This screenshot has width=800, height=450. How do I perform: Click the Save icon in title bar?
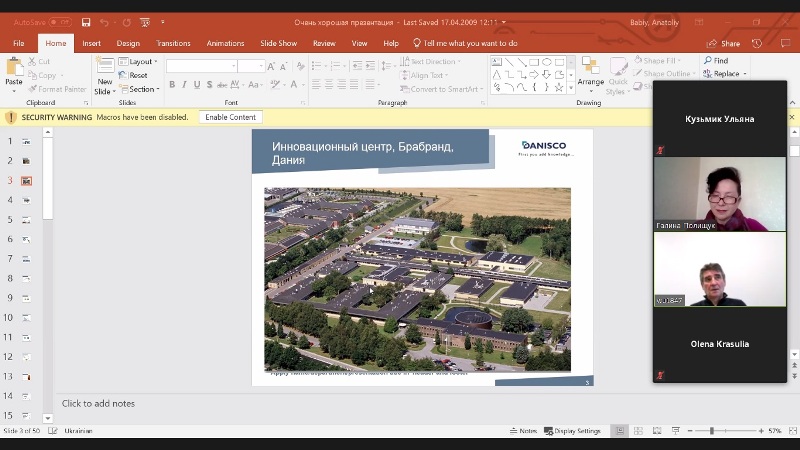tap(86, 21)
